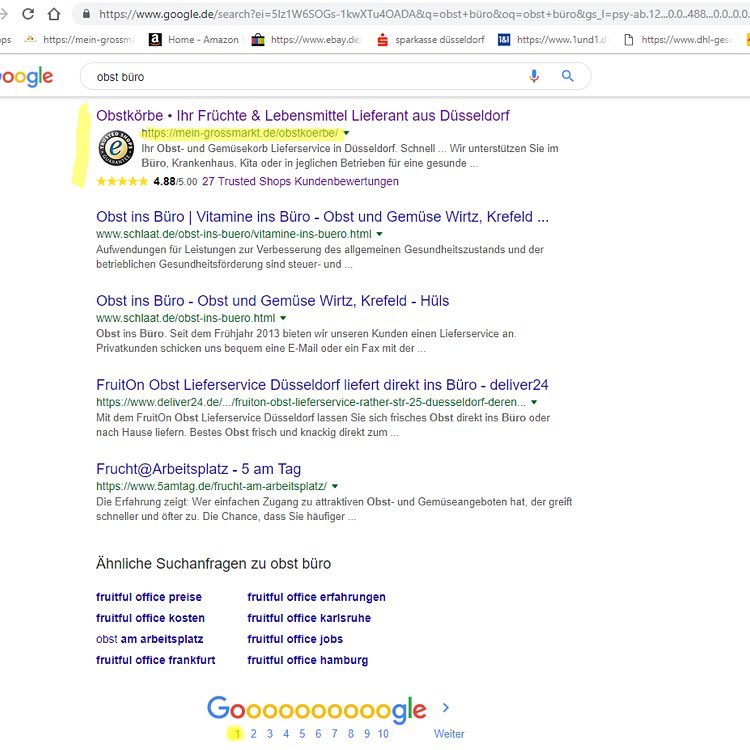
Task: Go to results page 2
Action: point(254,734)
